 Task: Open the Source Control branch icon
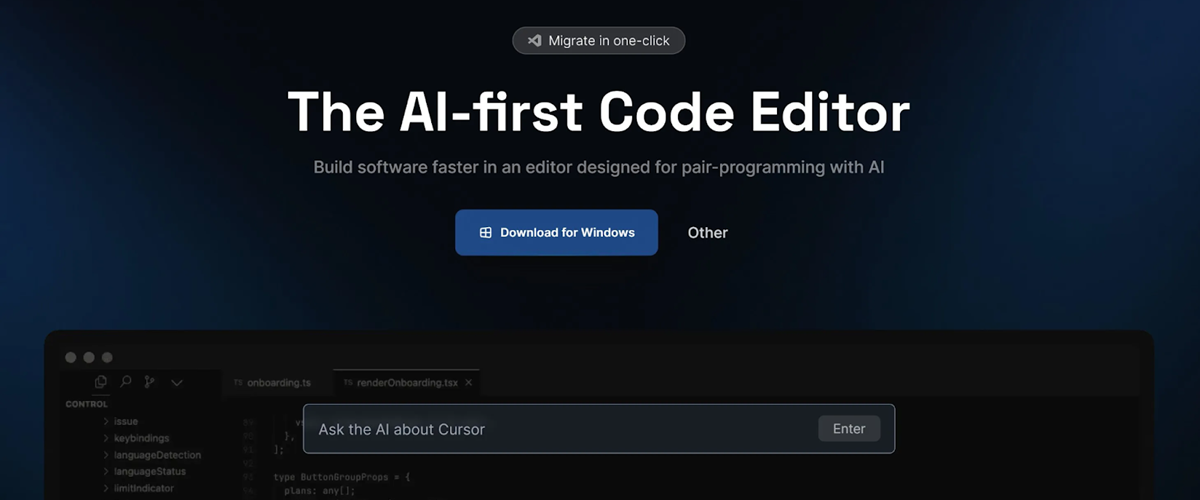click(149, 382)
